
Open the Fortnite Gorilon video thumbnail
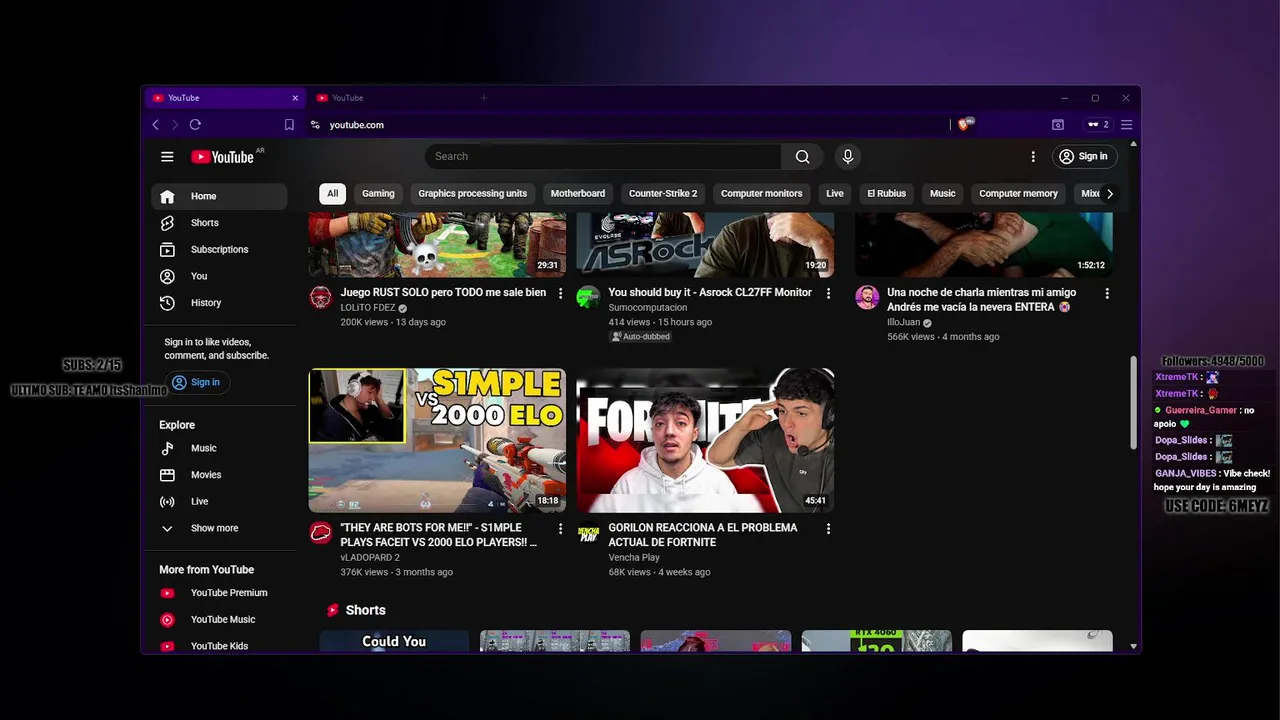(705, 440)
